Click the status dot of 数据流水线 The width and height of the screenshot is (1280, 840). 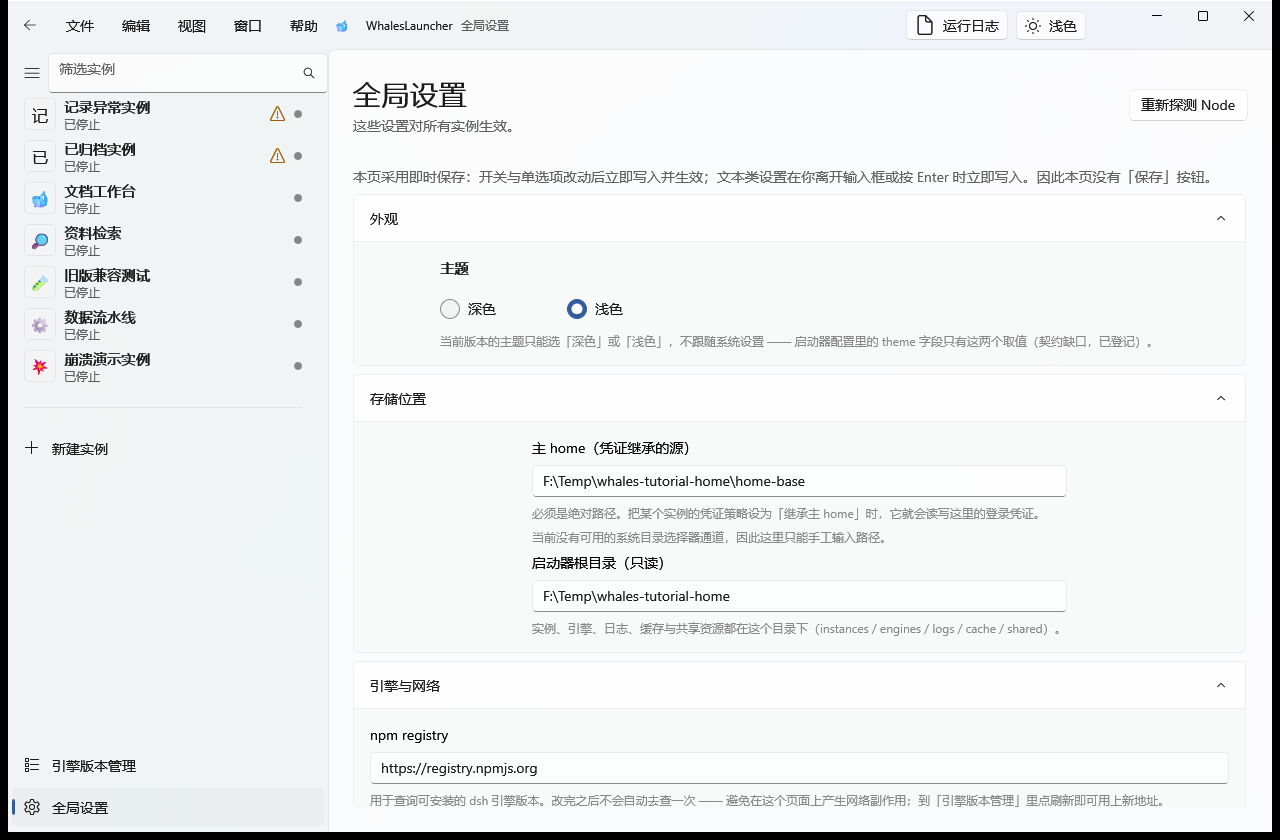pos(298,324)
